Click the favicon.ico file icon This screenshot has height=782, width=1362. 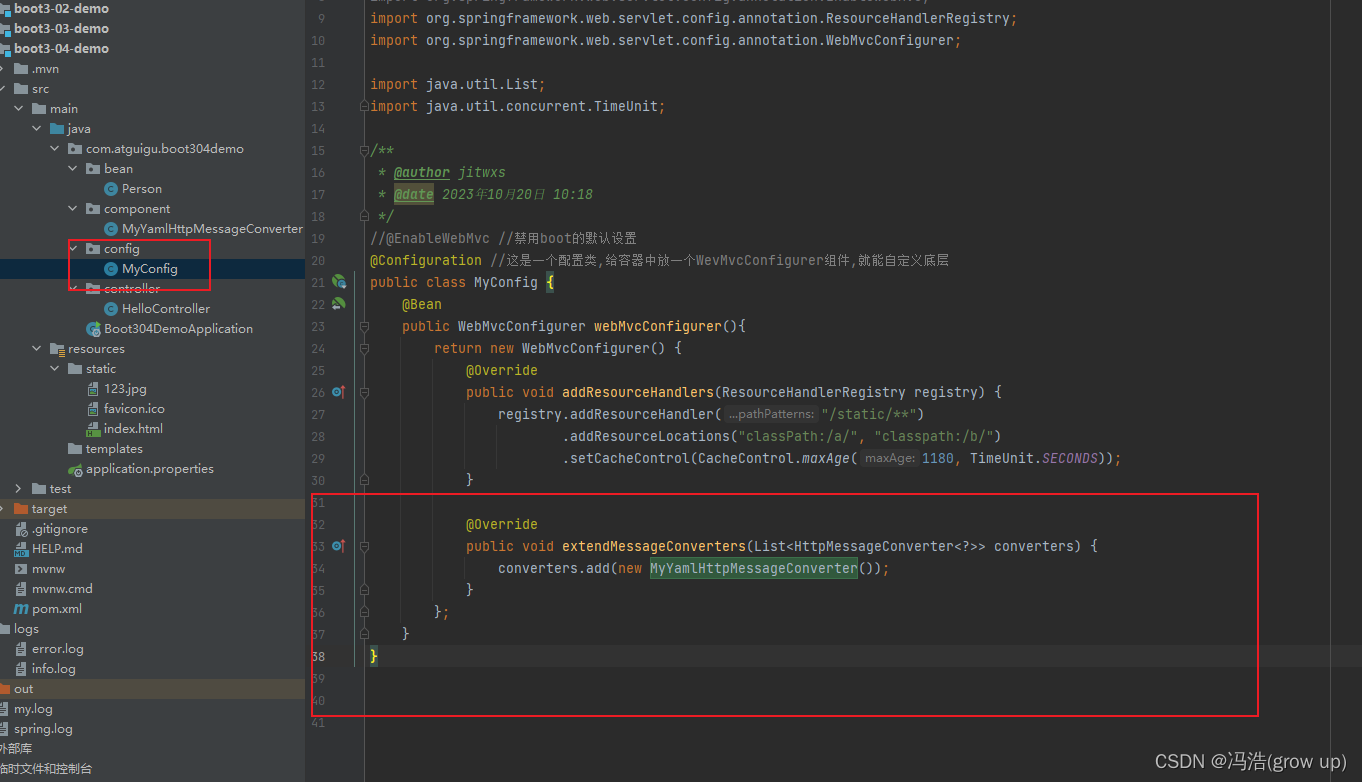tap(93, 409)
